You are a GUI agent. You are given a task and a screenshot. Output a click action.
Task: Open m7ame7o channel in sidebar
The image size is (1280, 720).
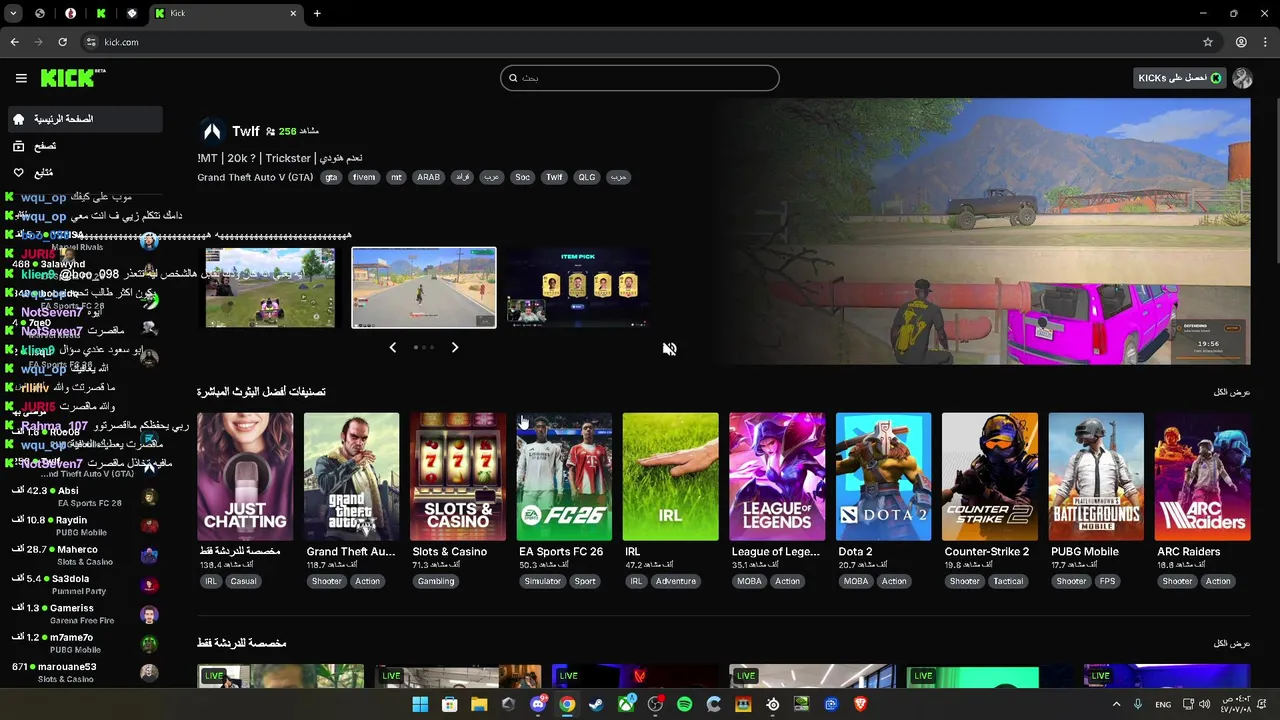(84, 643)
